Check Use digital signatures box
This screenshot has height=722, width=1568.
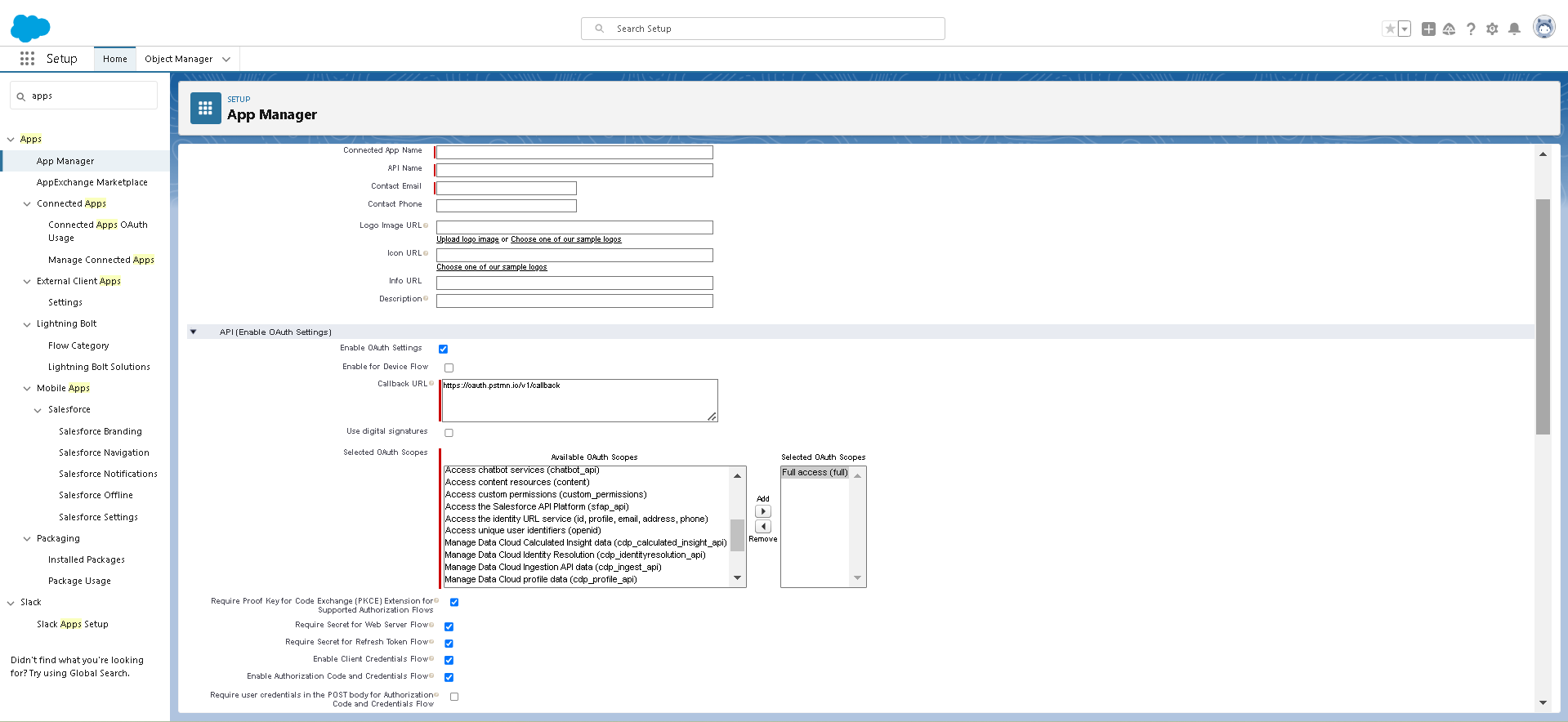449,433
